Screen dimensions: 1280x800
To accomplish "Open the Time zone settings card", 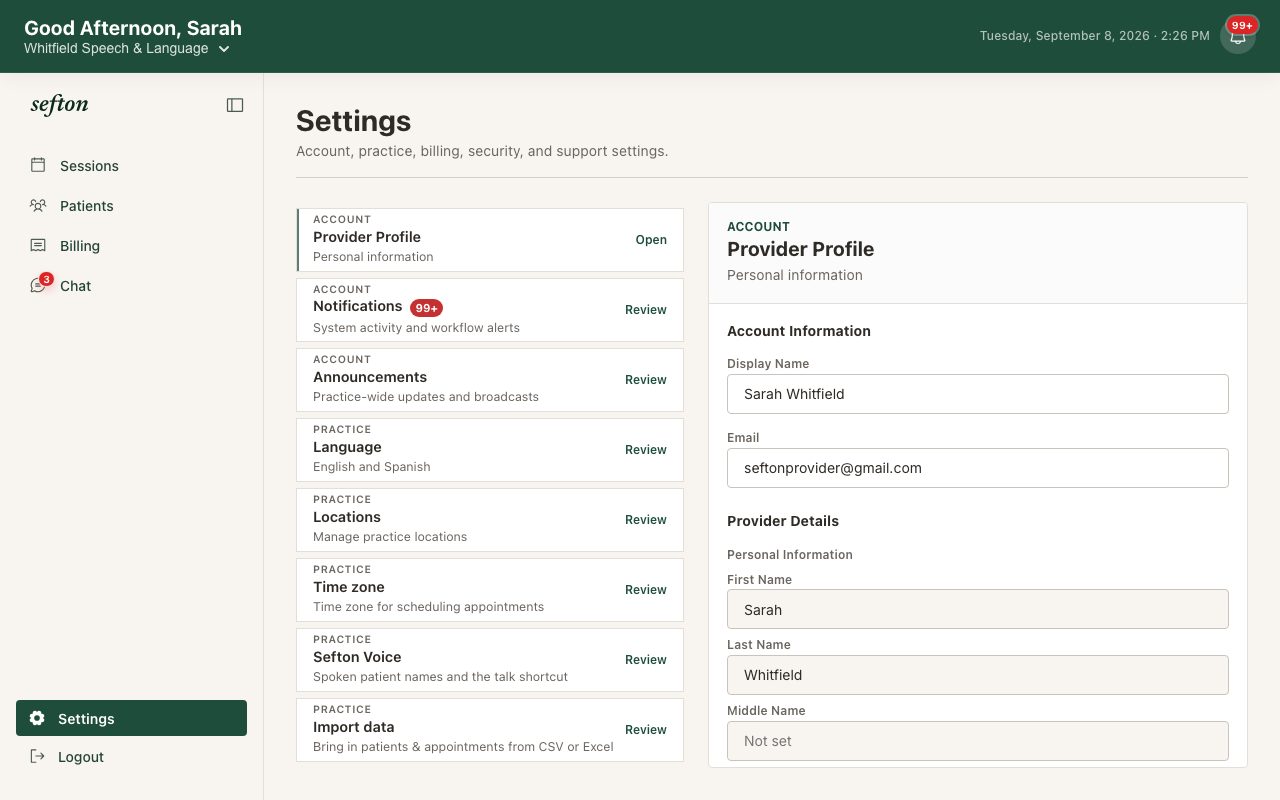I will pos(490,590).
